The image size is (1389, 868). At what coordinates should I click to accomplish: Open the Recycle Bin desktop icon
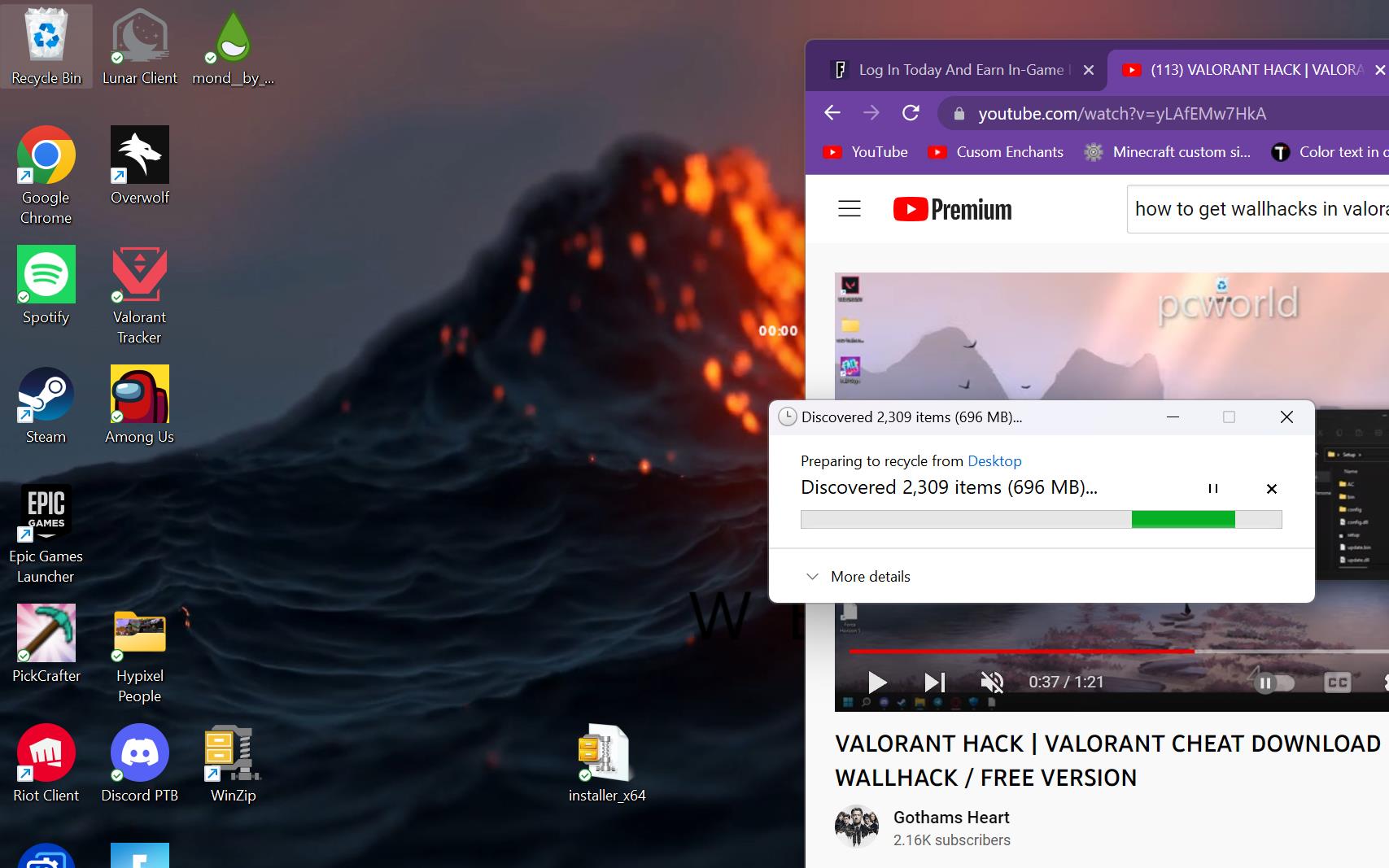pos(46,46)
